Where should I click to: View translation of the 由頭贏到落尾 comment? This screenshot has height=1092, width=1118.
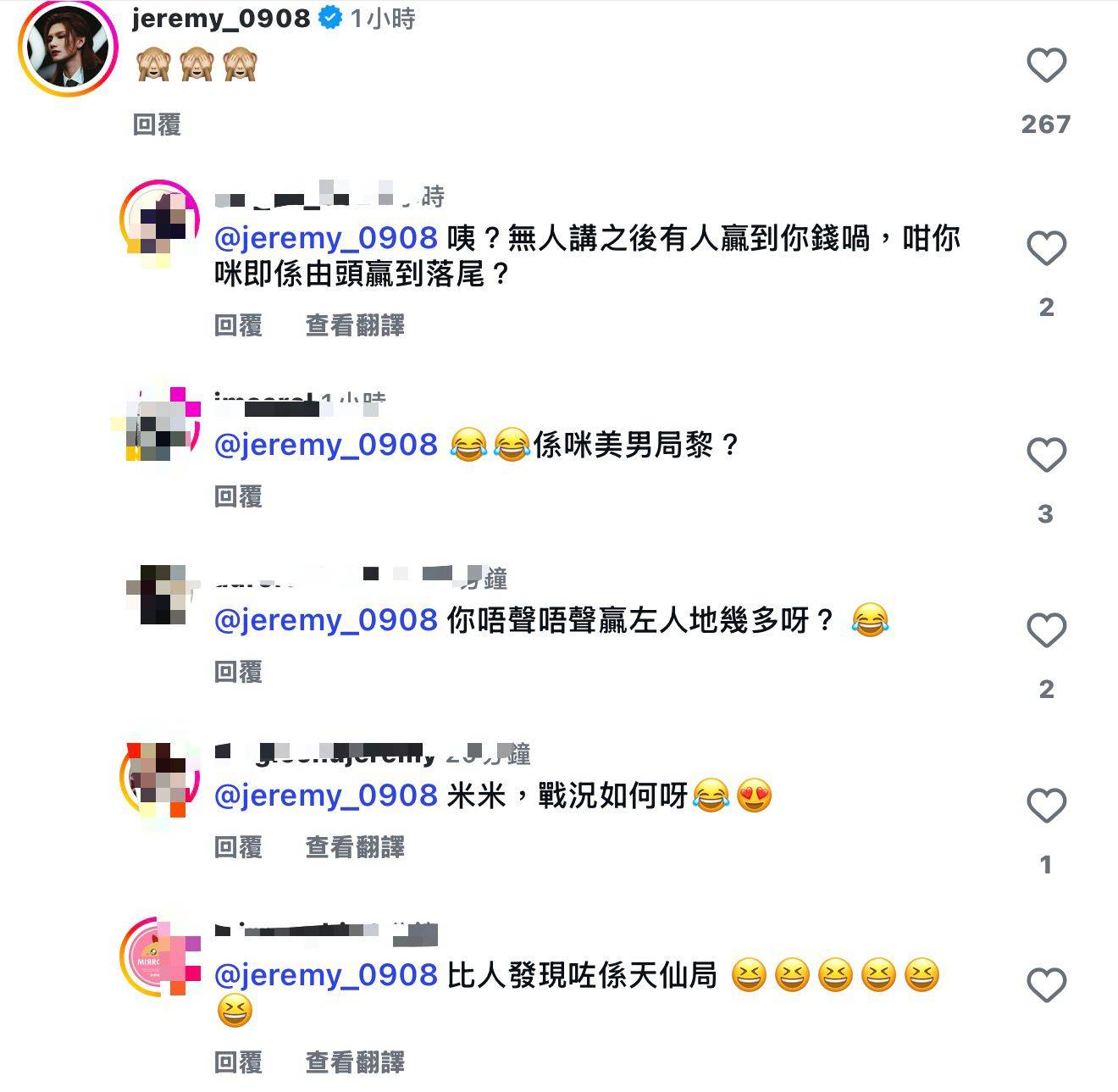pyautogui.click(x=355, y=324)
